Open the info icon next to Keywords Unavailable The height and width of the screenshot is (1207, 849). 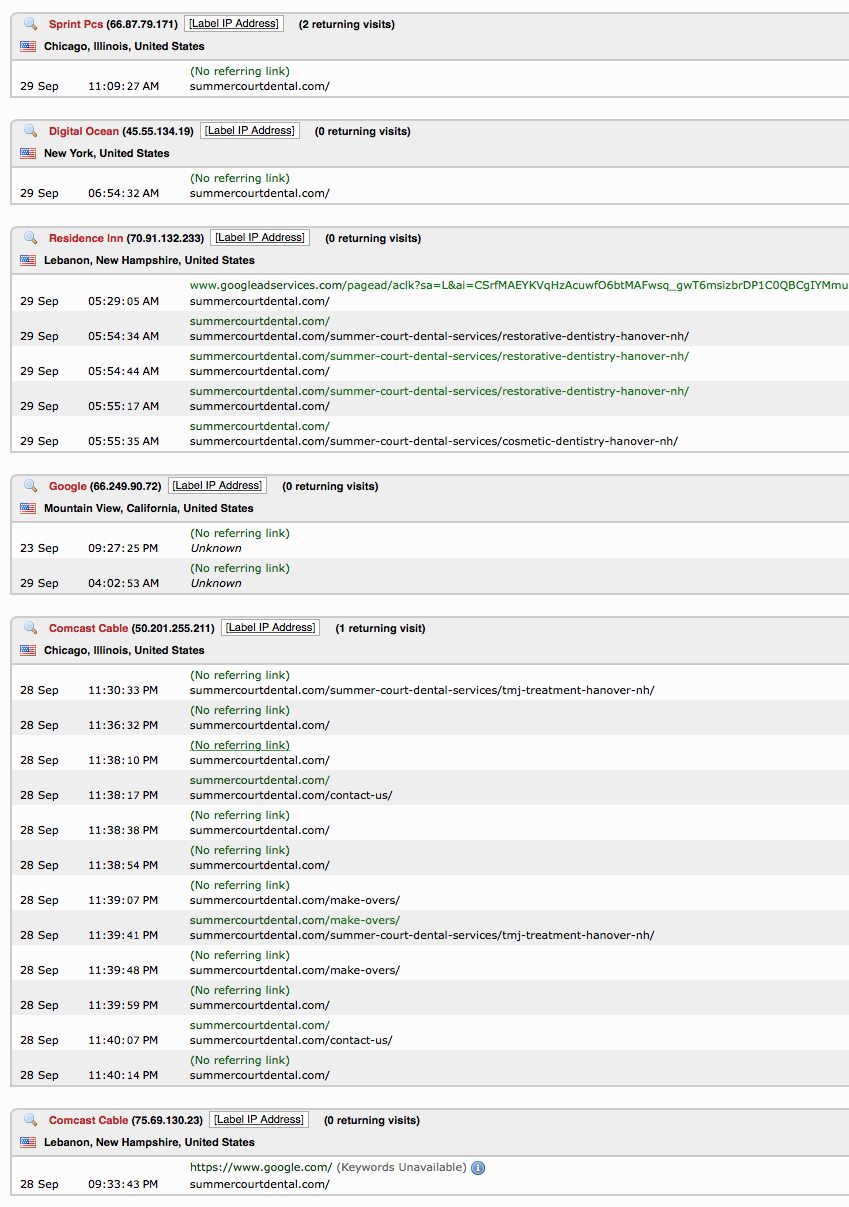[478, 1168]
